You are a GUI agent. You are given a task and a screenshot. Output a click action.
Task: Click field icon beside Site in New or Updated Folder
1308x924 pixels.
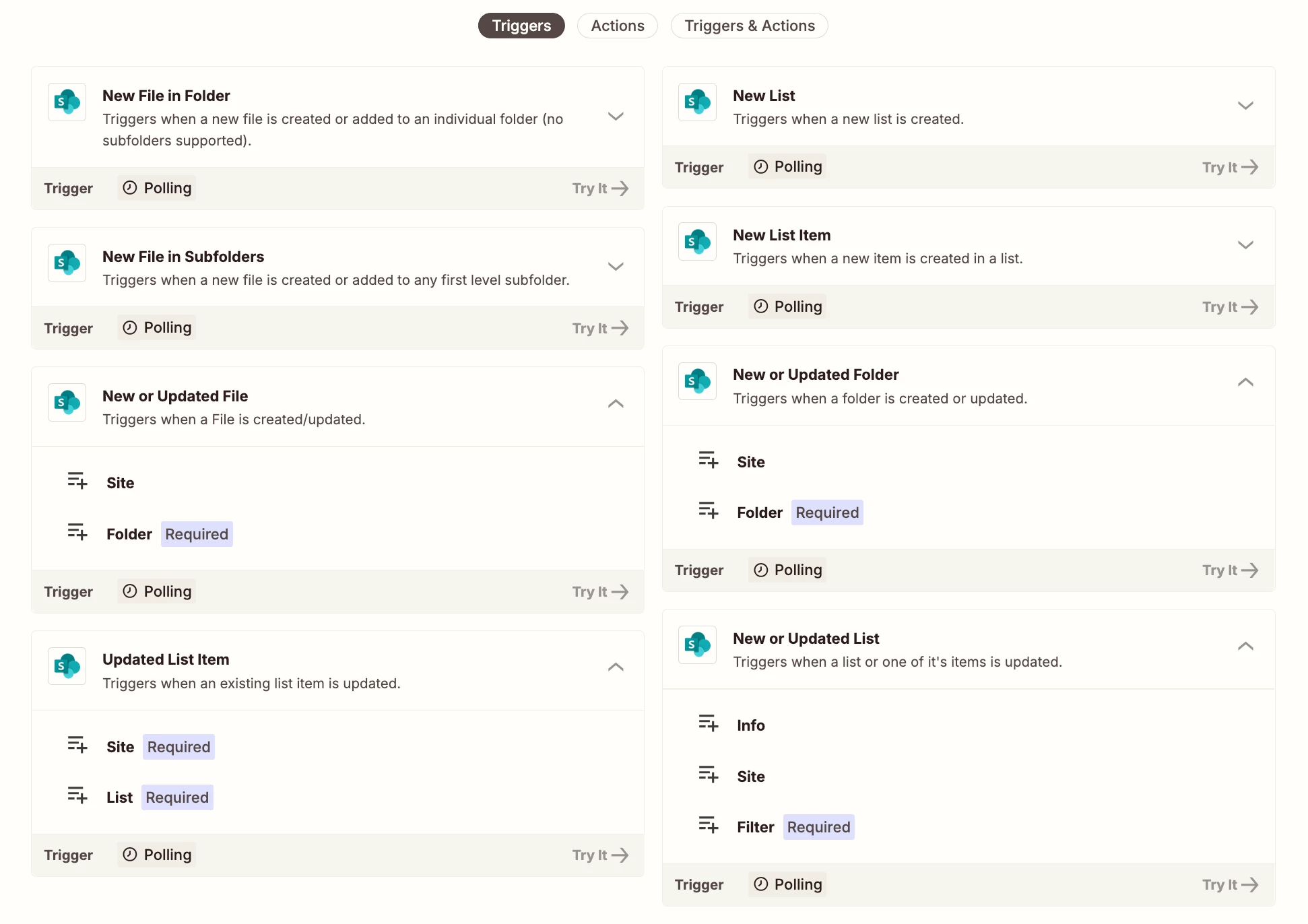click(709, 460)
